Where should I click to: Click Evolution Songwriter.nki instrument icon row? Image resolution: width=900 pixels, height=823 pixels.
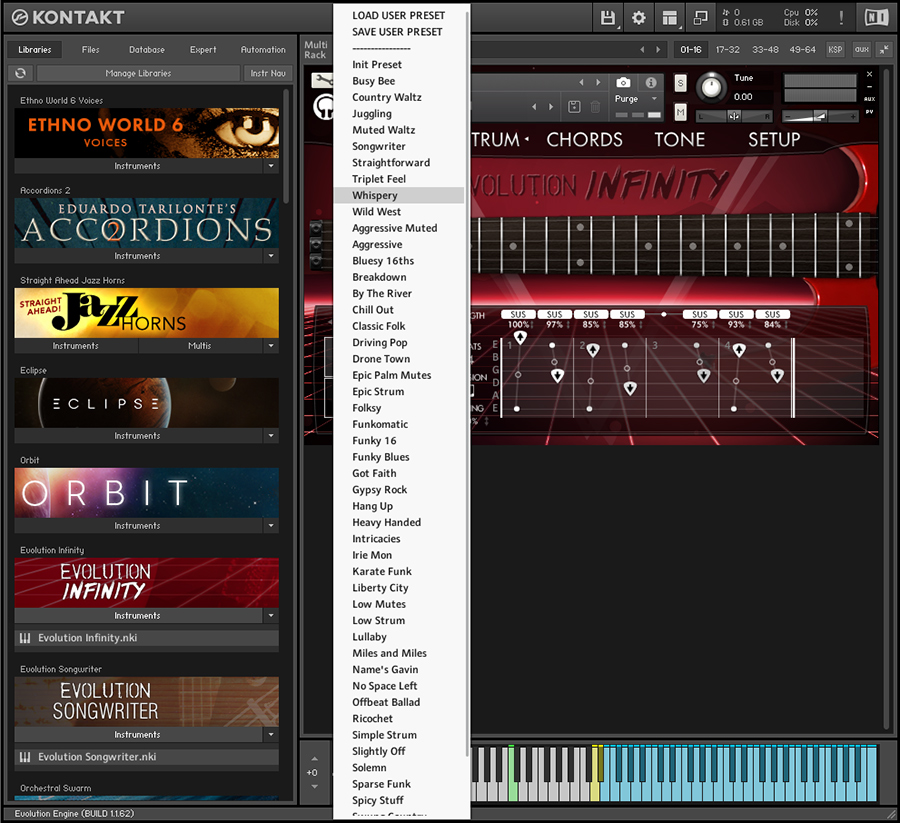146,756
